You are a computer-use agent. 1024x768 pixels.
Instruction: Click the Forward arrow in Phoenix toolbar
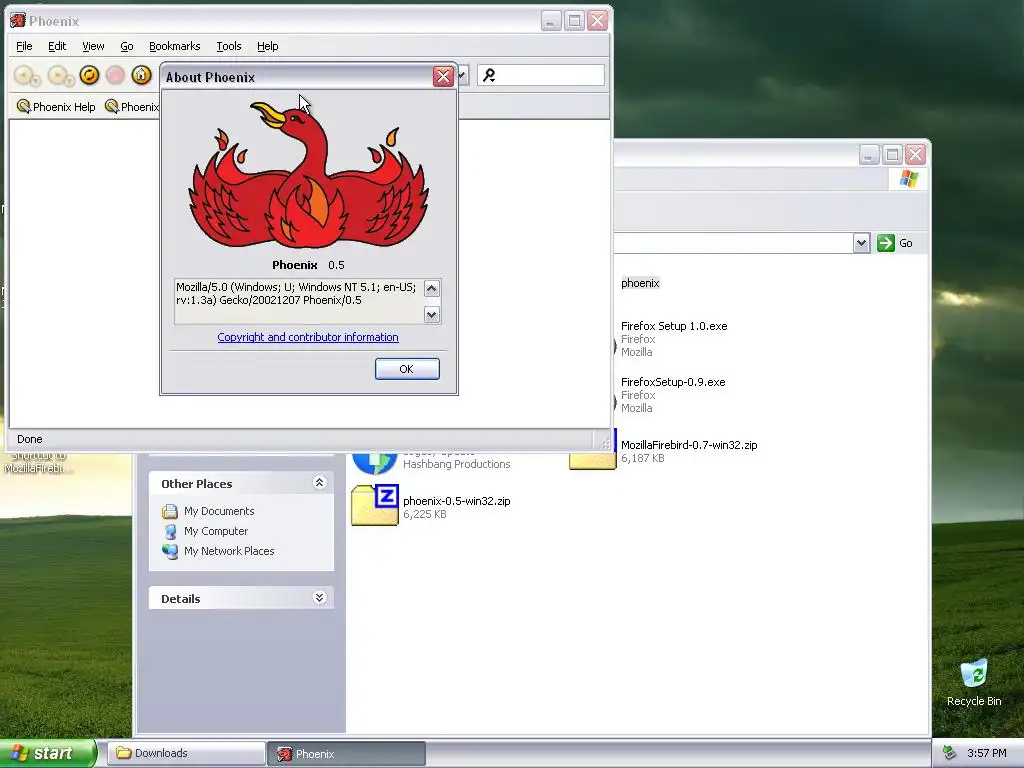tap(61, 76)
